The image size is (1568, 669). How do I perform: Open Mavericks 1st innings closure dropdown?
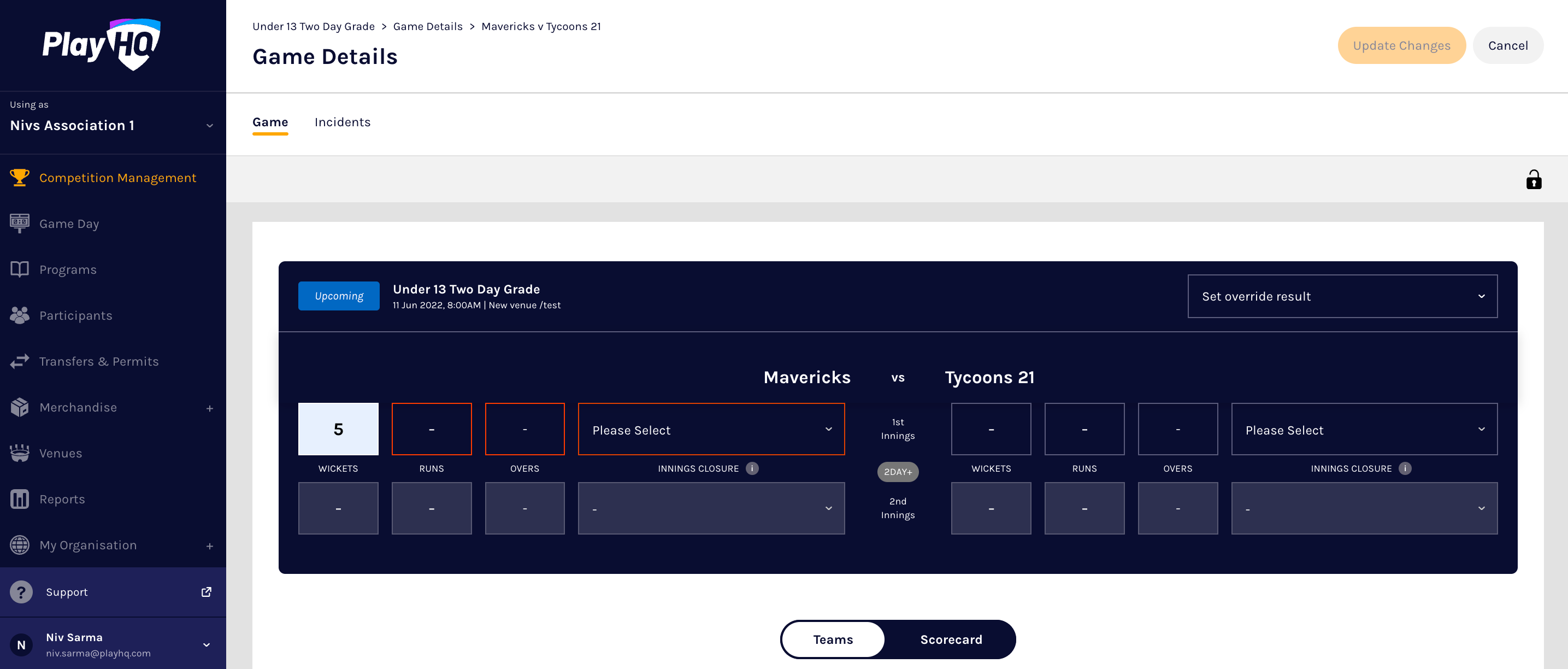click(x=710, y=429)
